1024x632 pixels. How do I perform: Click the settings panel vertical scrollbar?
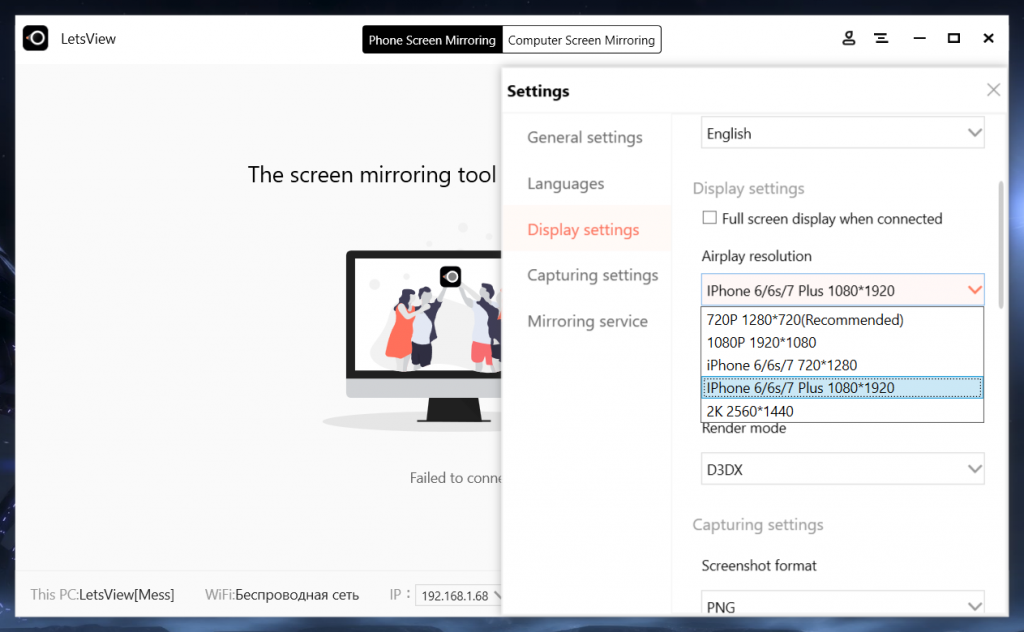pos(1000,243)
